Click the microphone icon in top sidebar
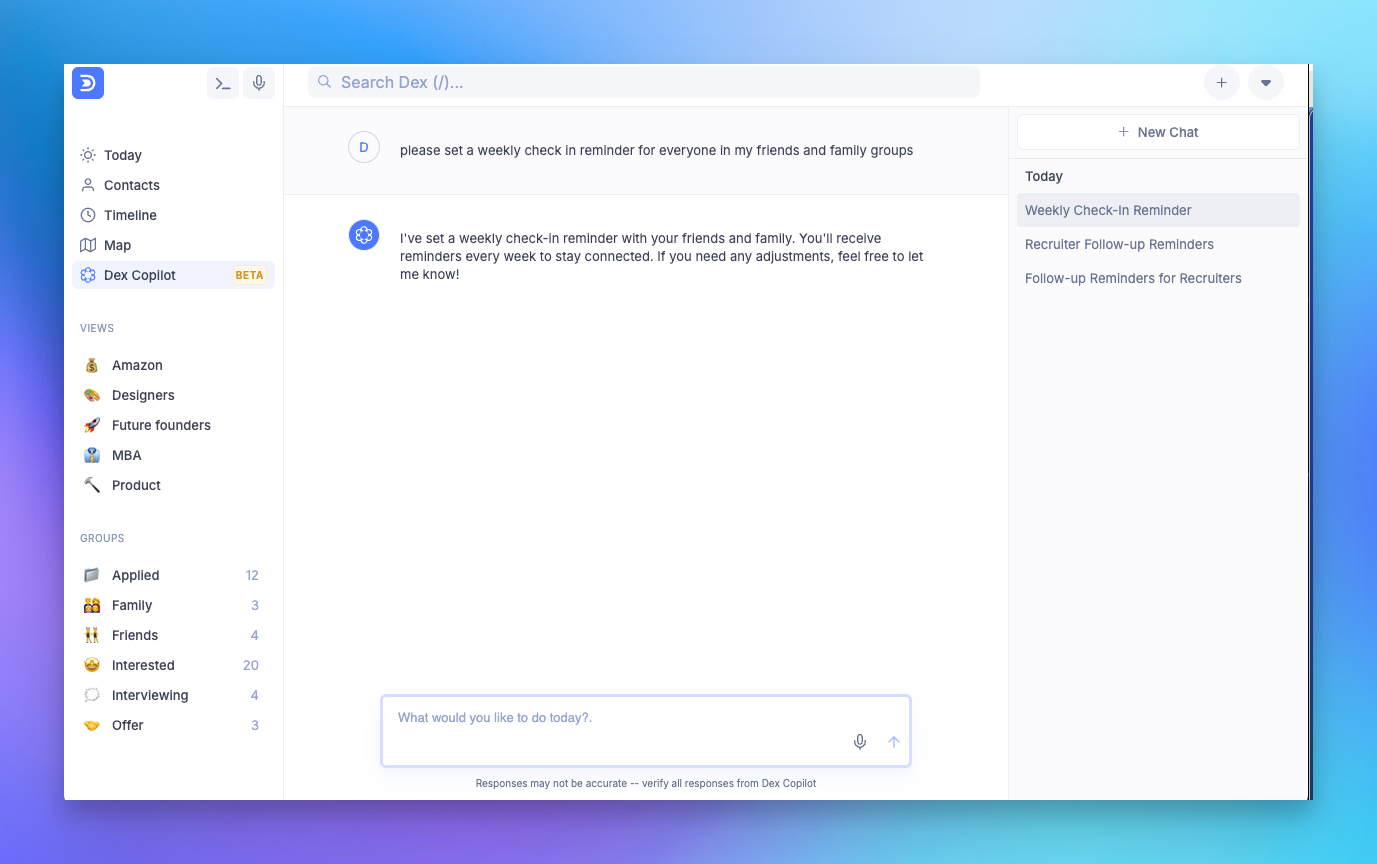This screenshot has height=864, width=1377. 259,83
